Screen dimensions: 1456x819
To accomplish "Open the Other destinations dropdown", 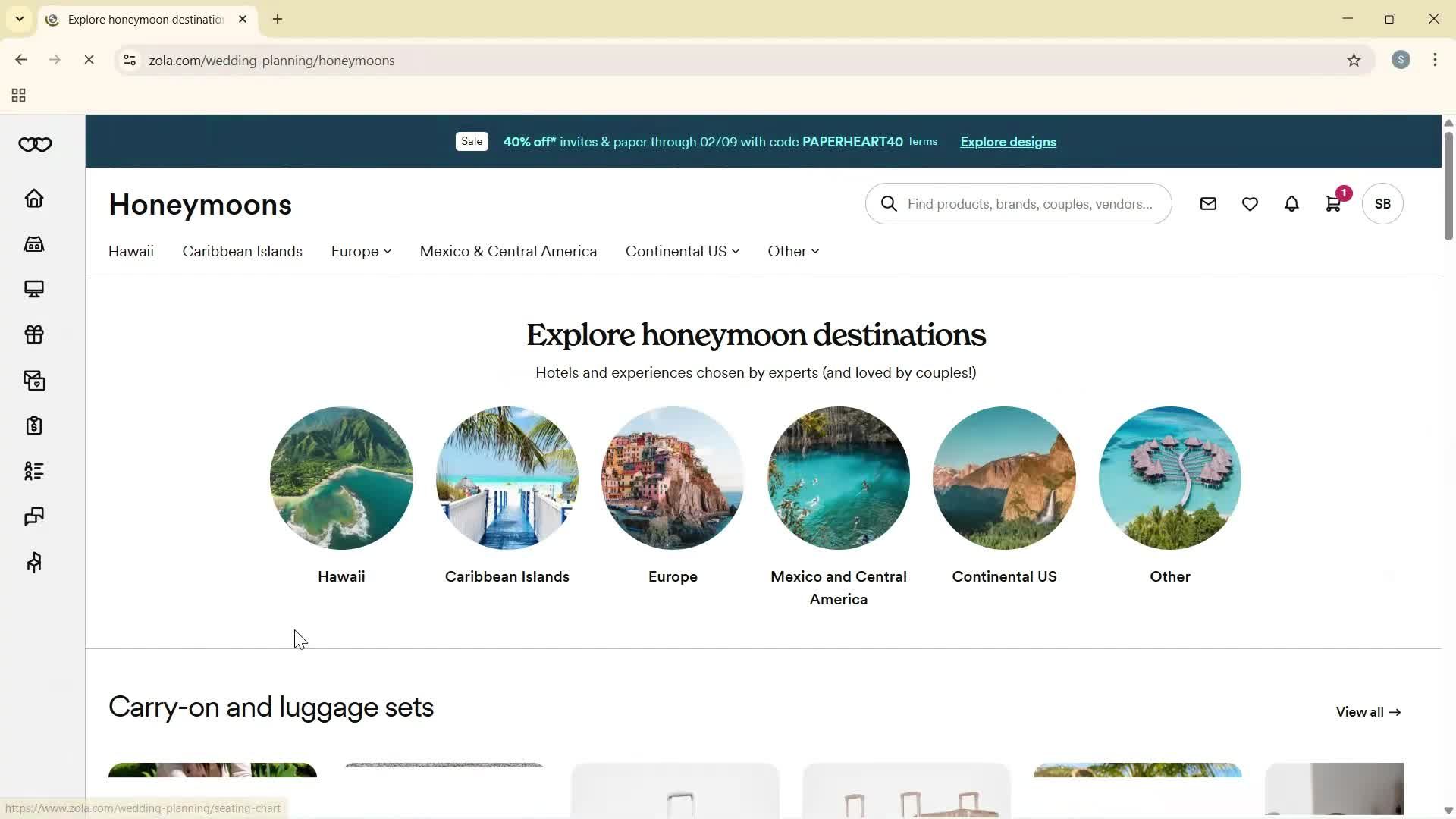I will tap(792, 251).
